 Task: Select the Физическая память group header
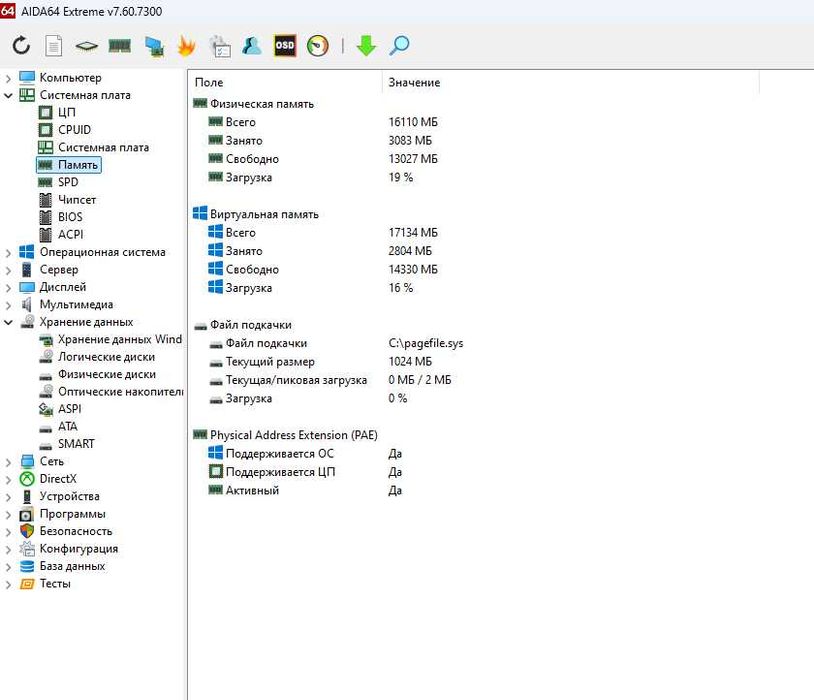click(262, 104)
